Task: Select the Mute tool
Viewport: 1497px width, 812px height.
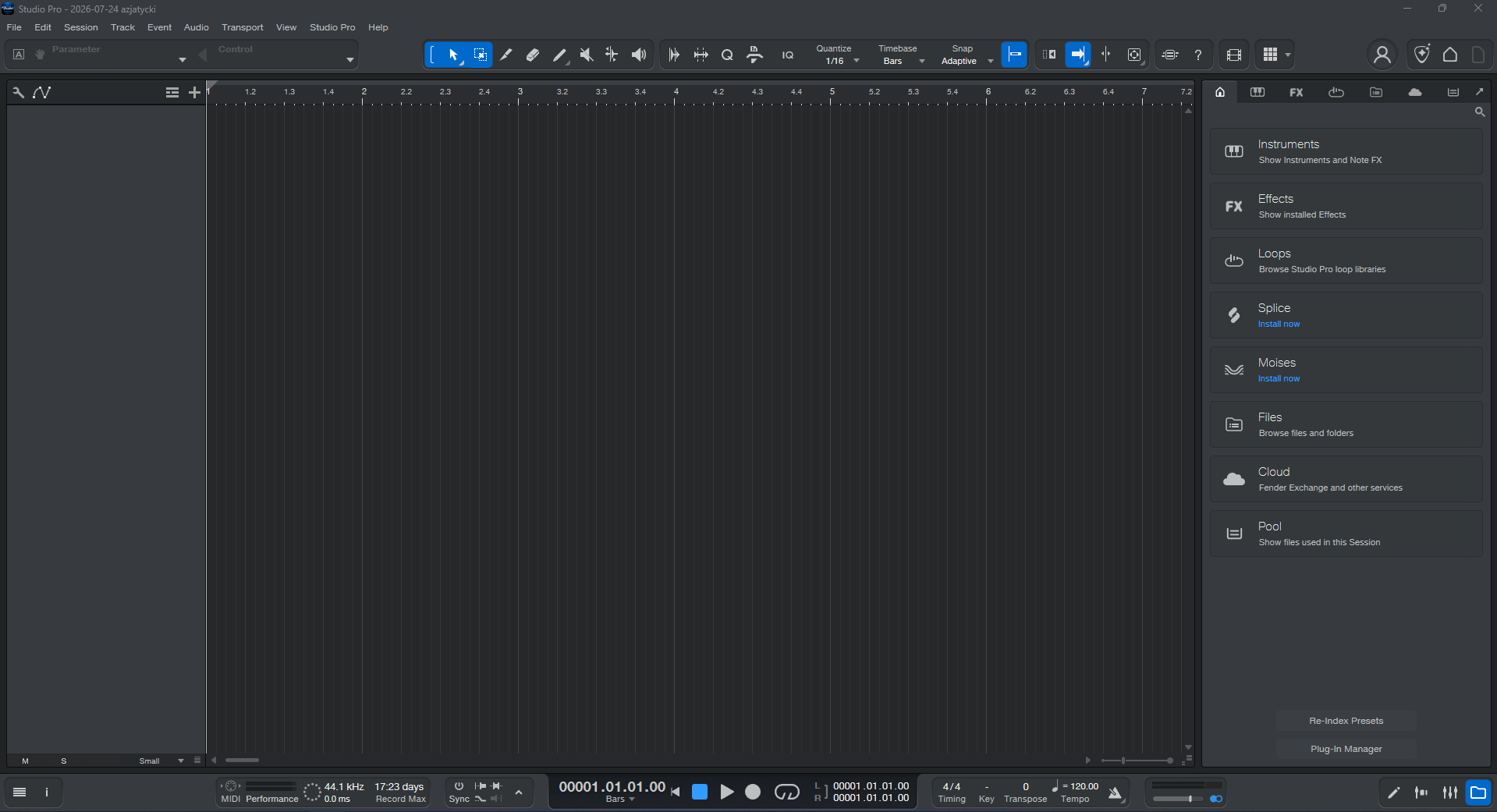Action: coord(586,55)
